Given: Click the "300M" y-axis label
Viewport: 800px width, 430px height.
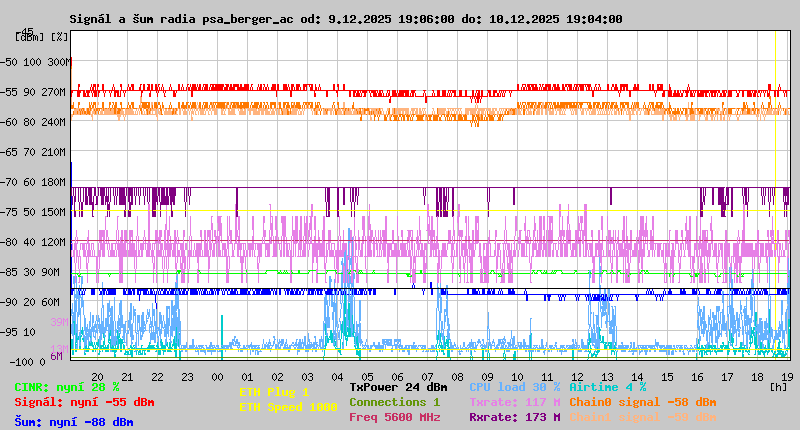Looking at the screenshot, I should click(58, 62).
